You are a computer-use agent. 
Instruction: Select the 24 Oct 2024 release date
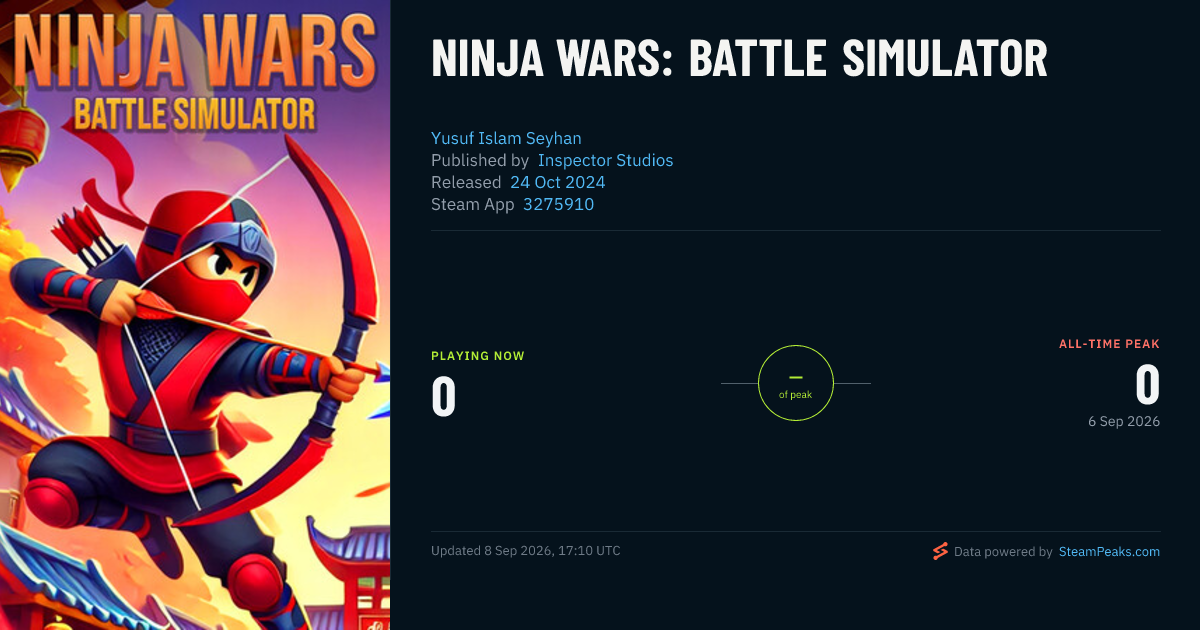(x=558, y=182)
